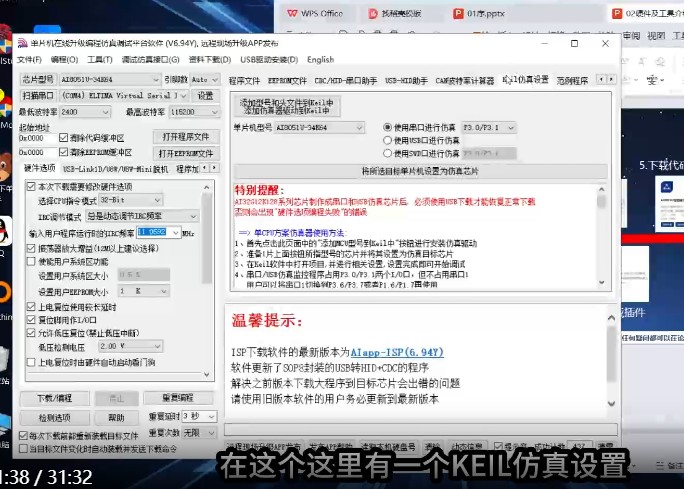
Task: Select 使用SWD口进行仿真 radio button
Action: tap(387, 153)
